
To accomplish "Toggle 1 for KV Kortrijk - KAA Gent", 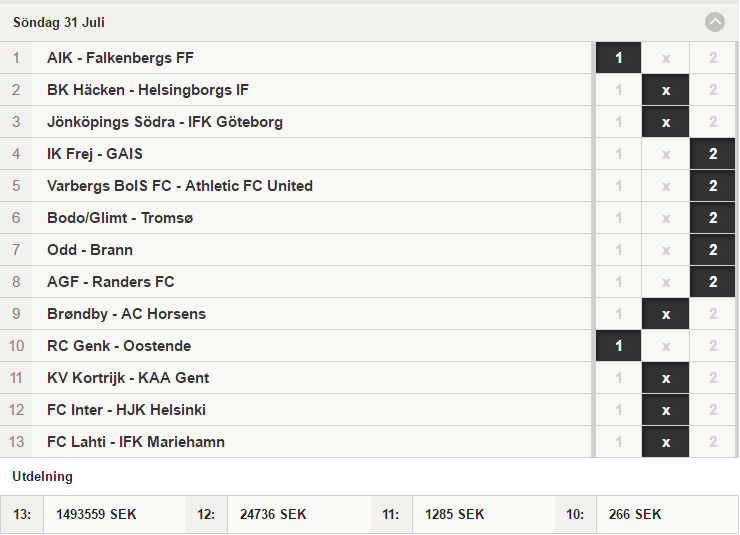I will 618,378.
